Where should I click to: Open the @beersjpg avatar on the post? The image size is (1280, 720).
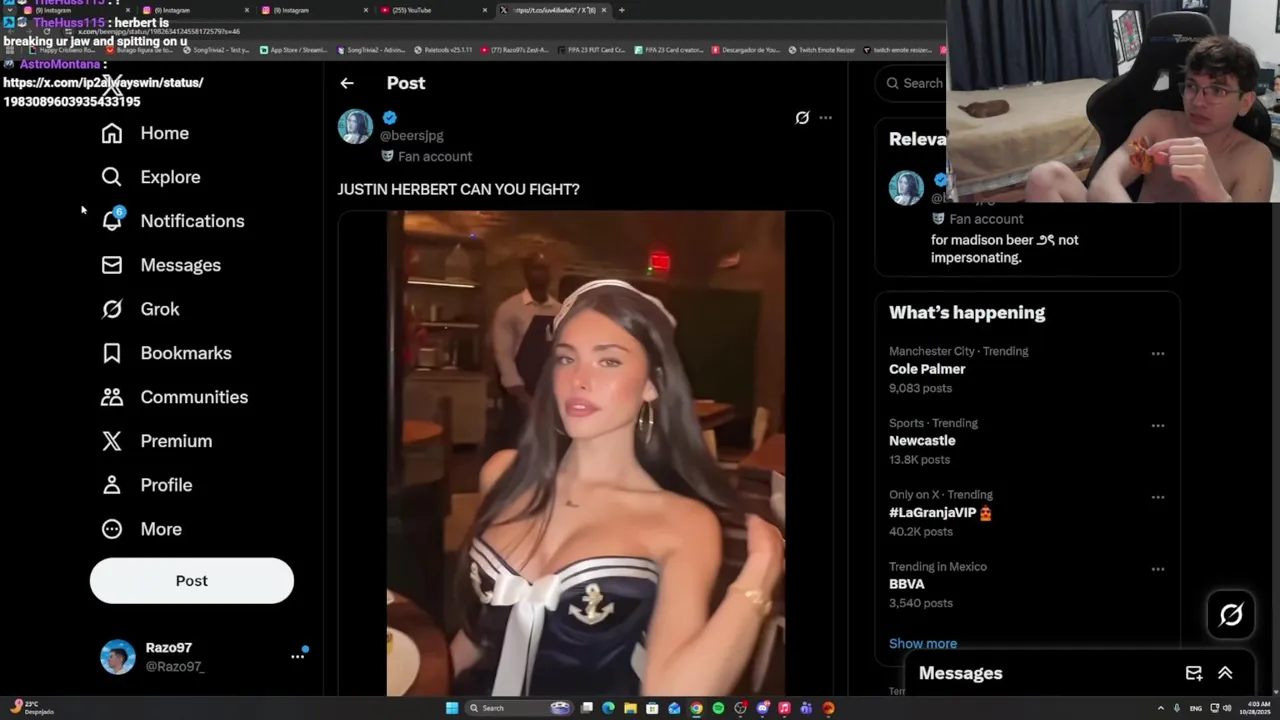(355, 127)
